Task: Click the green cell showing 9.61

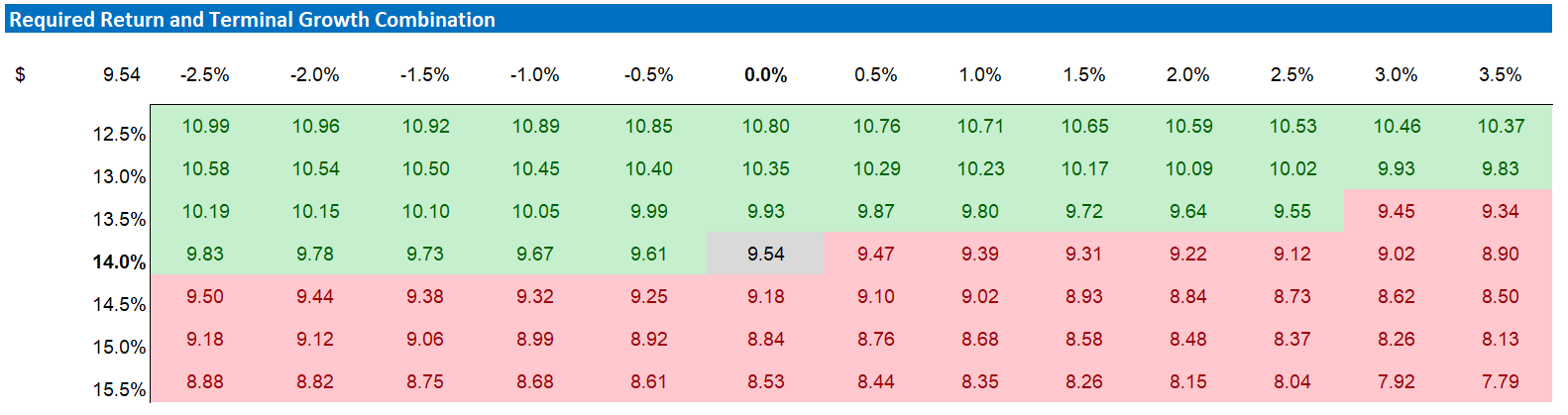Action: [648, 255]
